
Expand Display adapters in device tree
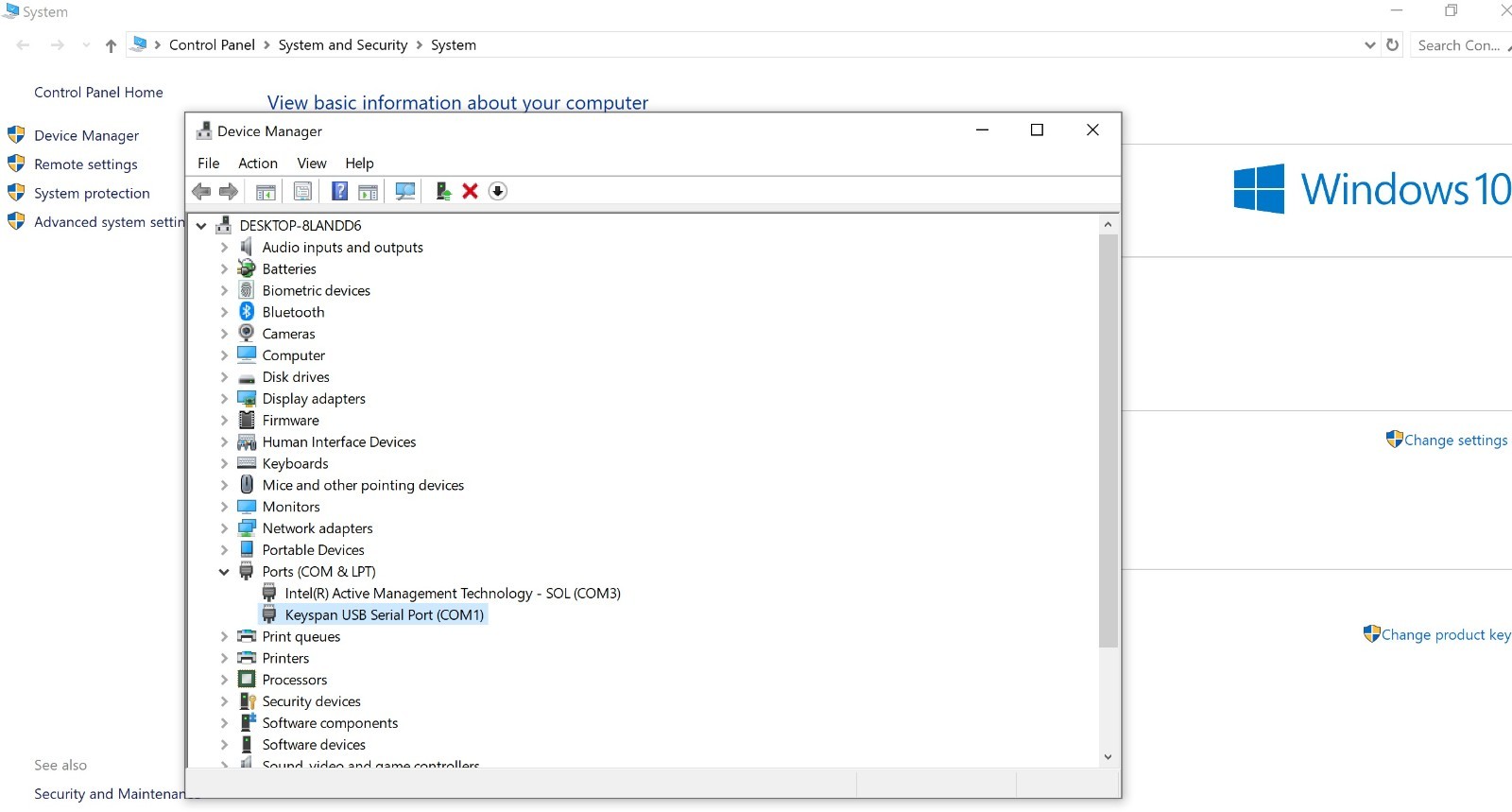pyautogui.click(x=224, y=399)
